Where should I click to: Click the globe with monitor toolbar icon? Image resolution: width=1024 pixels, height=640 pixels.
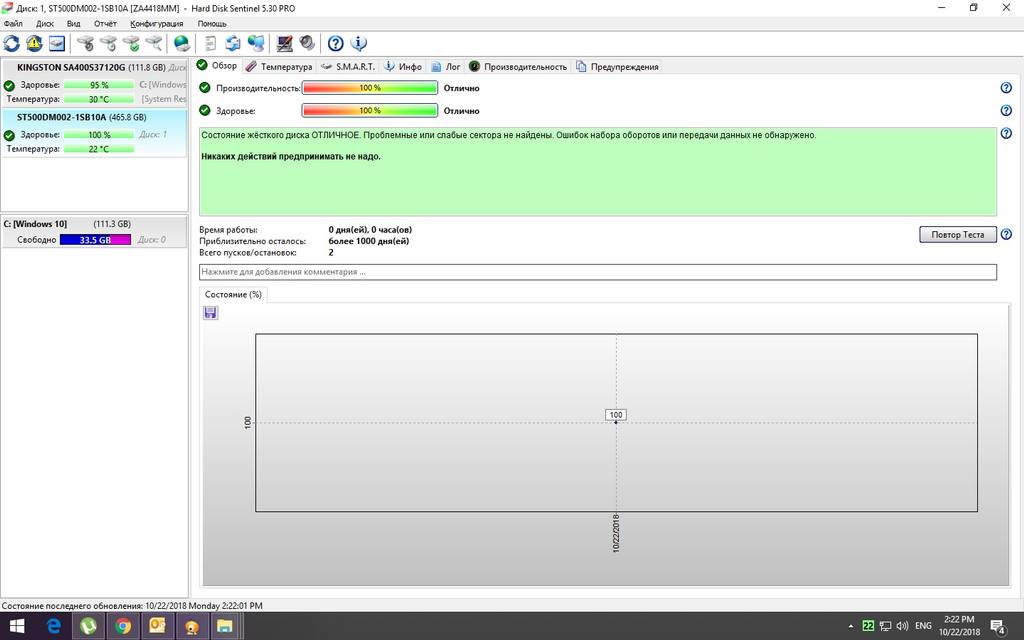tap(256, 44)
